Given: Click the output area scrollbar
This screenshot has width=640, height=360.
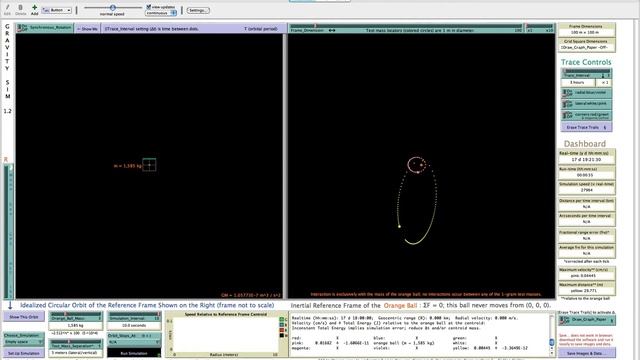Looking at the screenshot, I should point(552,335).
